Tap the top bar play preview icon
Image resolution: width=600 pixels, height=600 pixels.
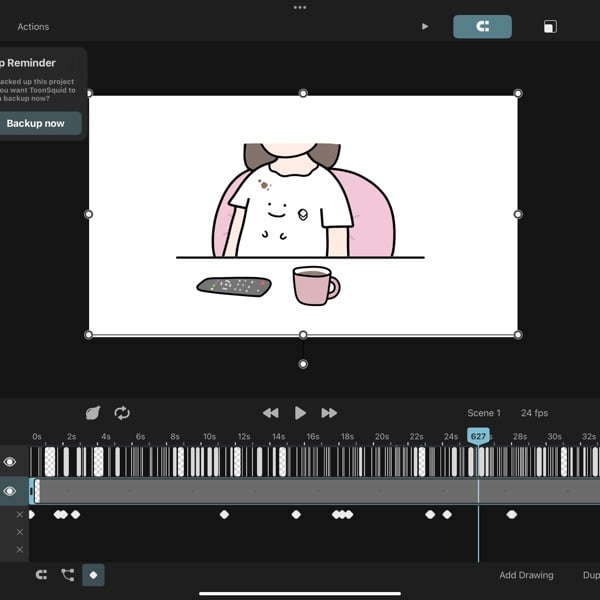pos(425,27)
